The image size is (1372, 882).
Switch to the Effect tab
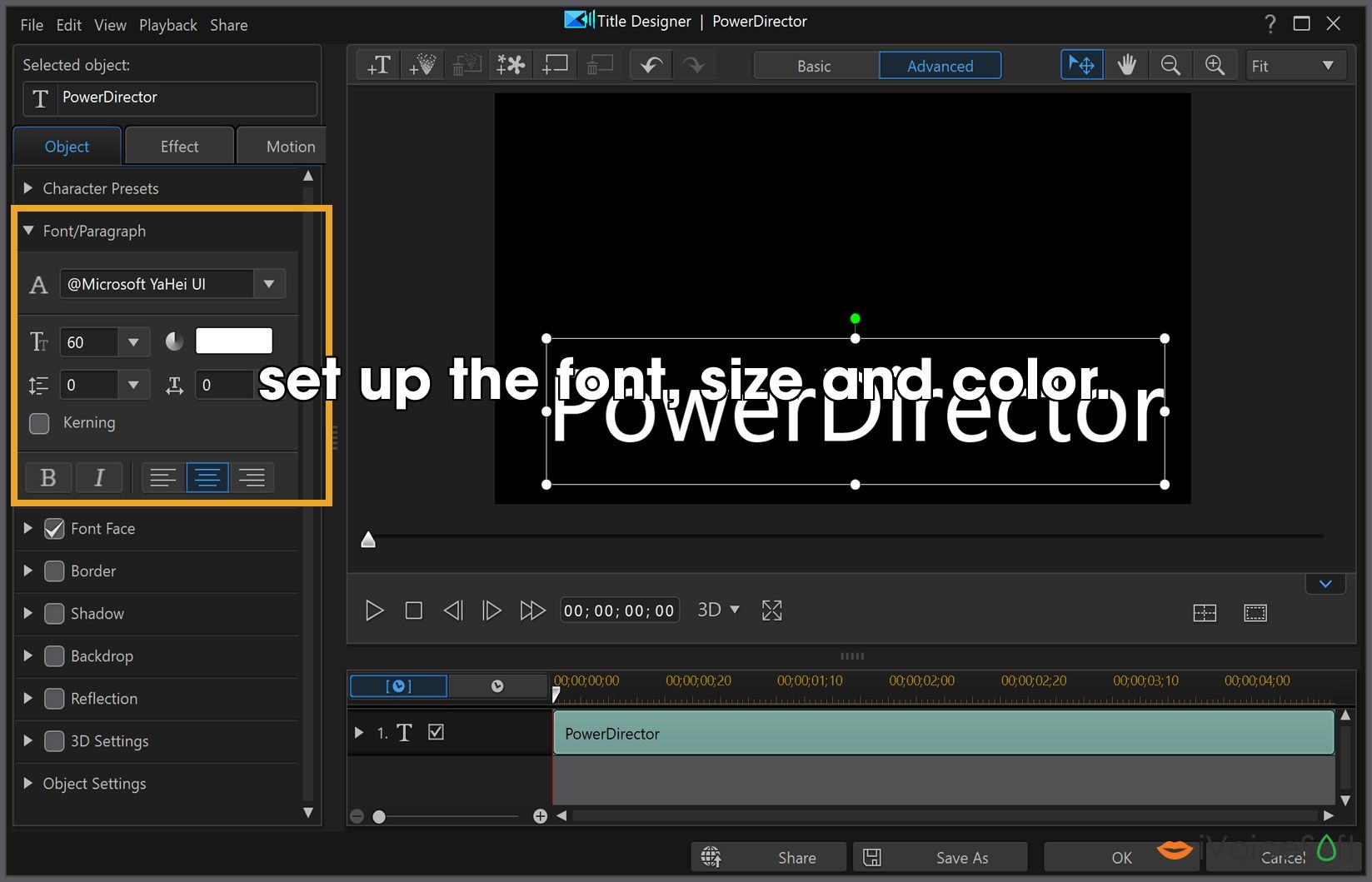pos(179,147)
